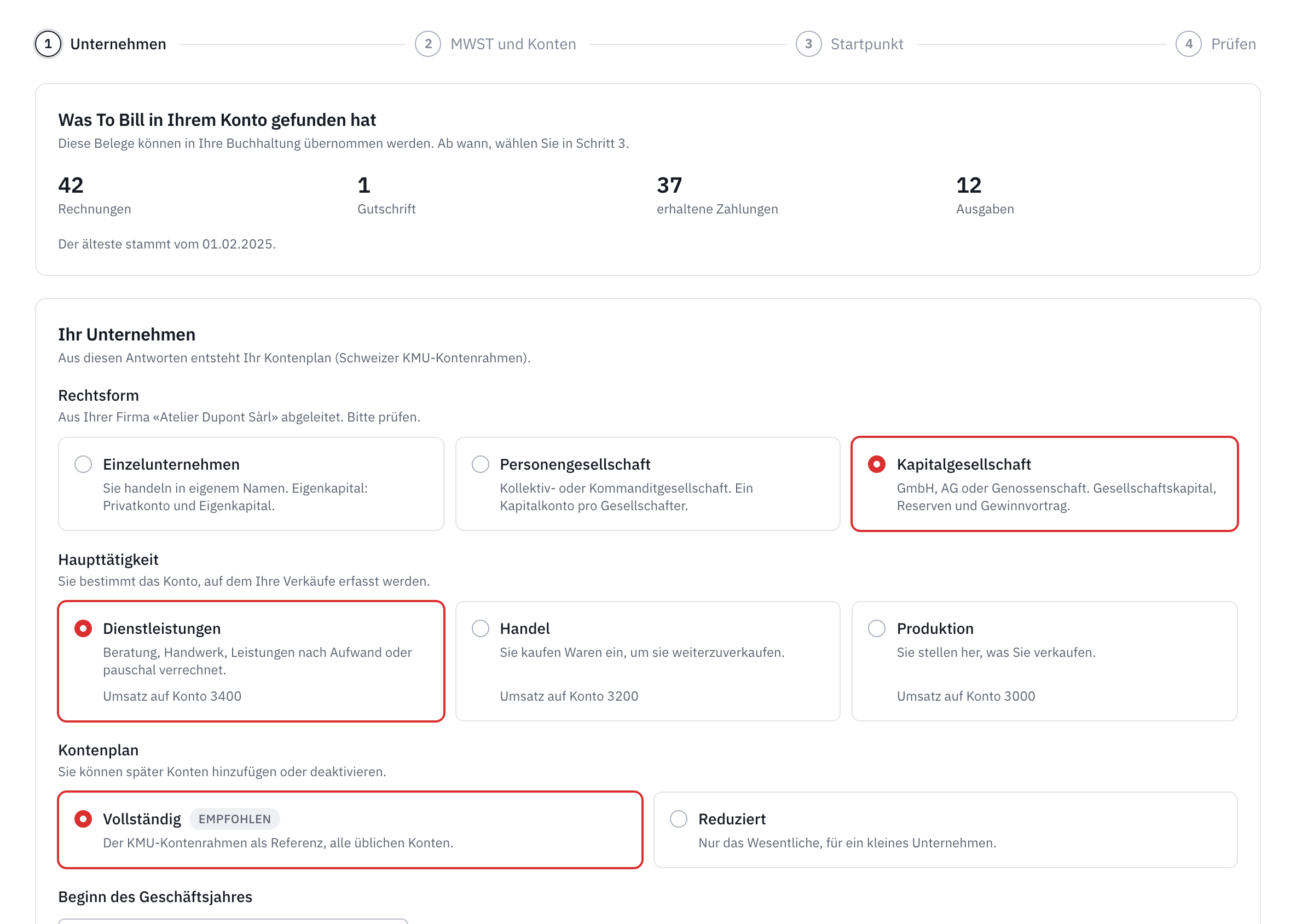Select the Einzelunternehmen radio button
The width and height of the screenshot is (1296, 924).
coord(83,464)
